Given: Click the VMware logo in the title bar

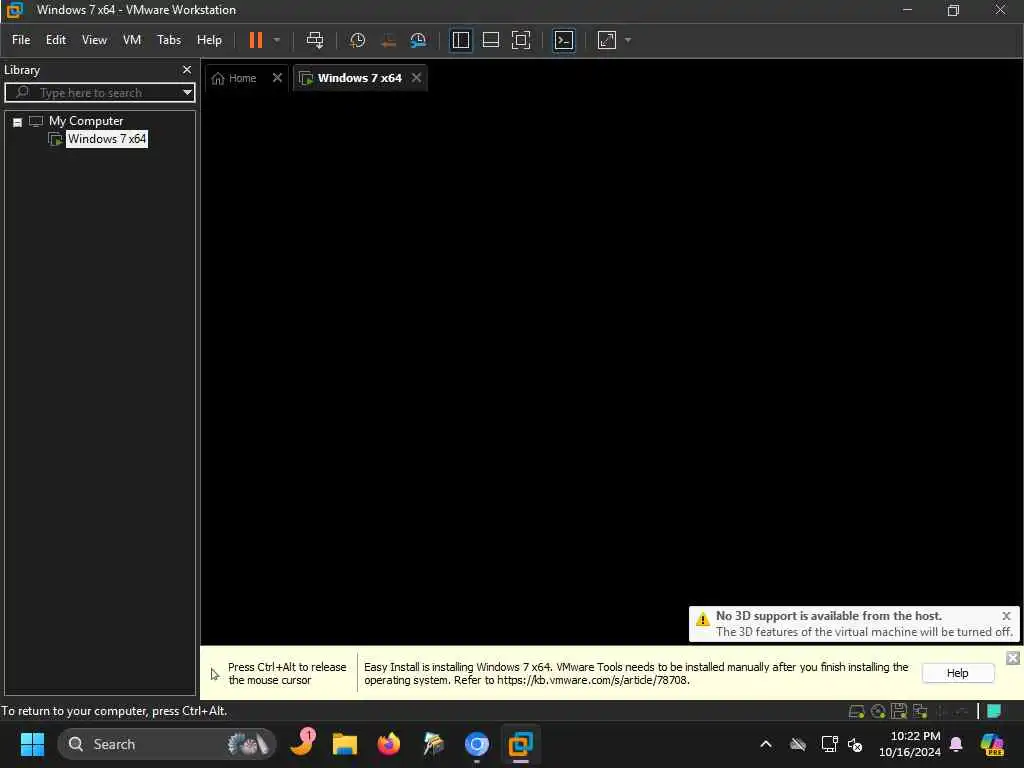Looking at the screenshot, I should [x=14, y=10].
